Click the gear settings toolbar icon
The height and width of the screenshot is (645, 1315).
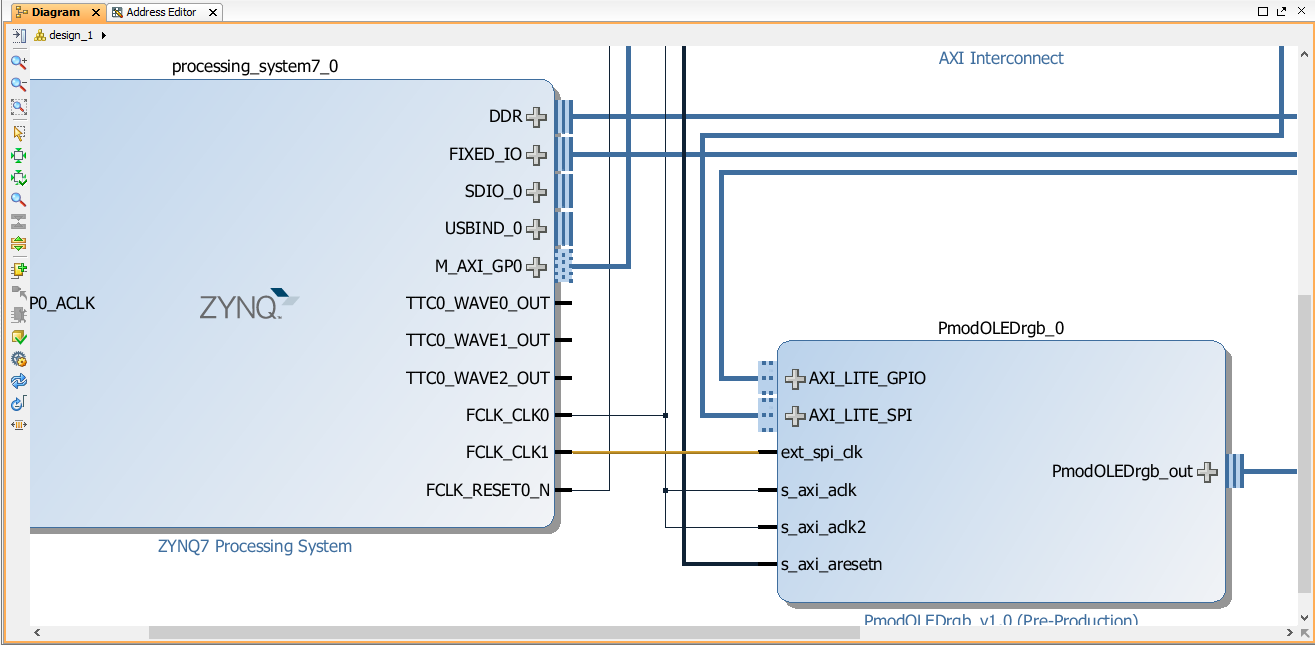[18, 358]
